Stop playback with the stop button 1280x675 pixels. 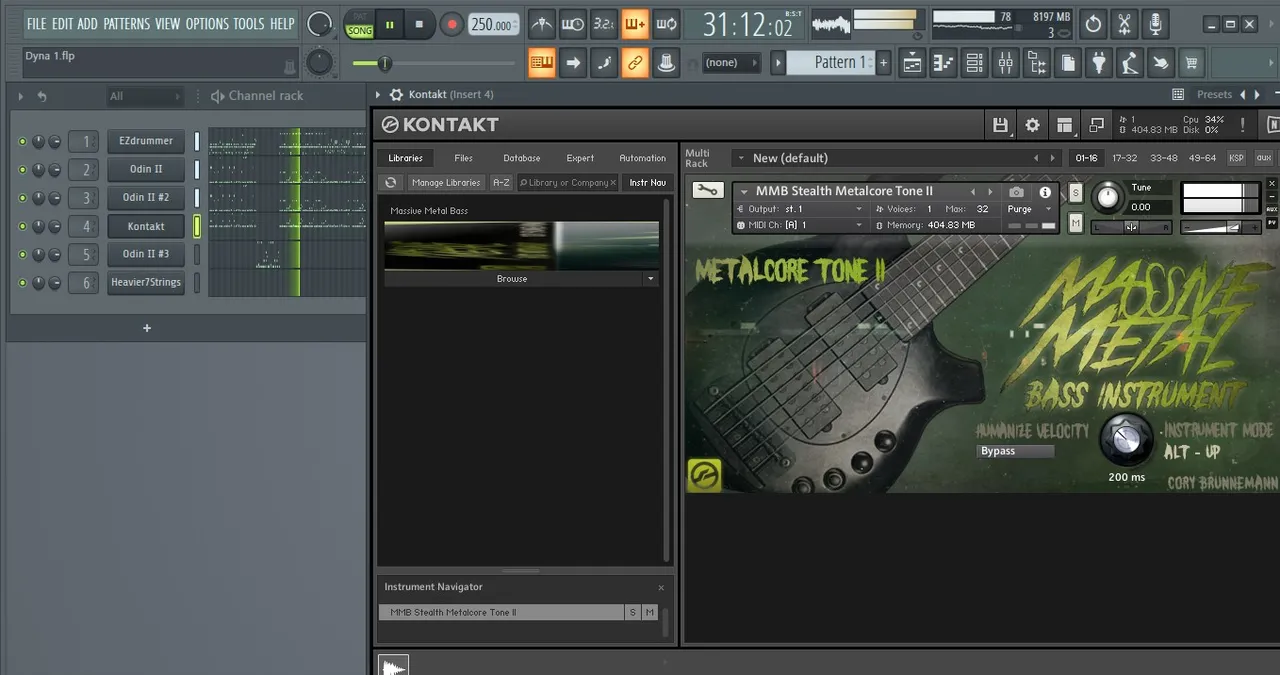419,24
